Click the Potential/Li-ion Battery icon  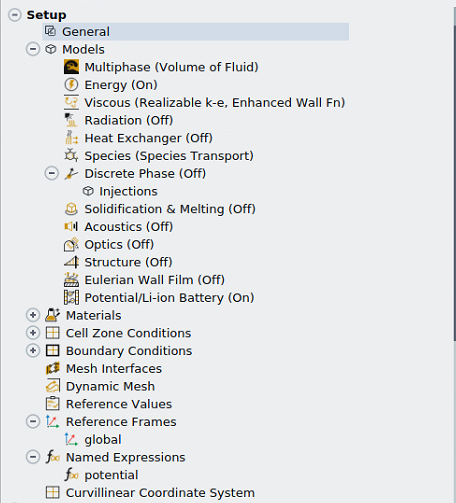click(71, 297)
